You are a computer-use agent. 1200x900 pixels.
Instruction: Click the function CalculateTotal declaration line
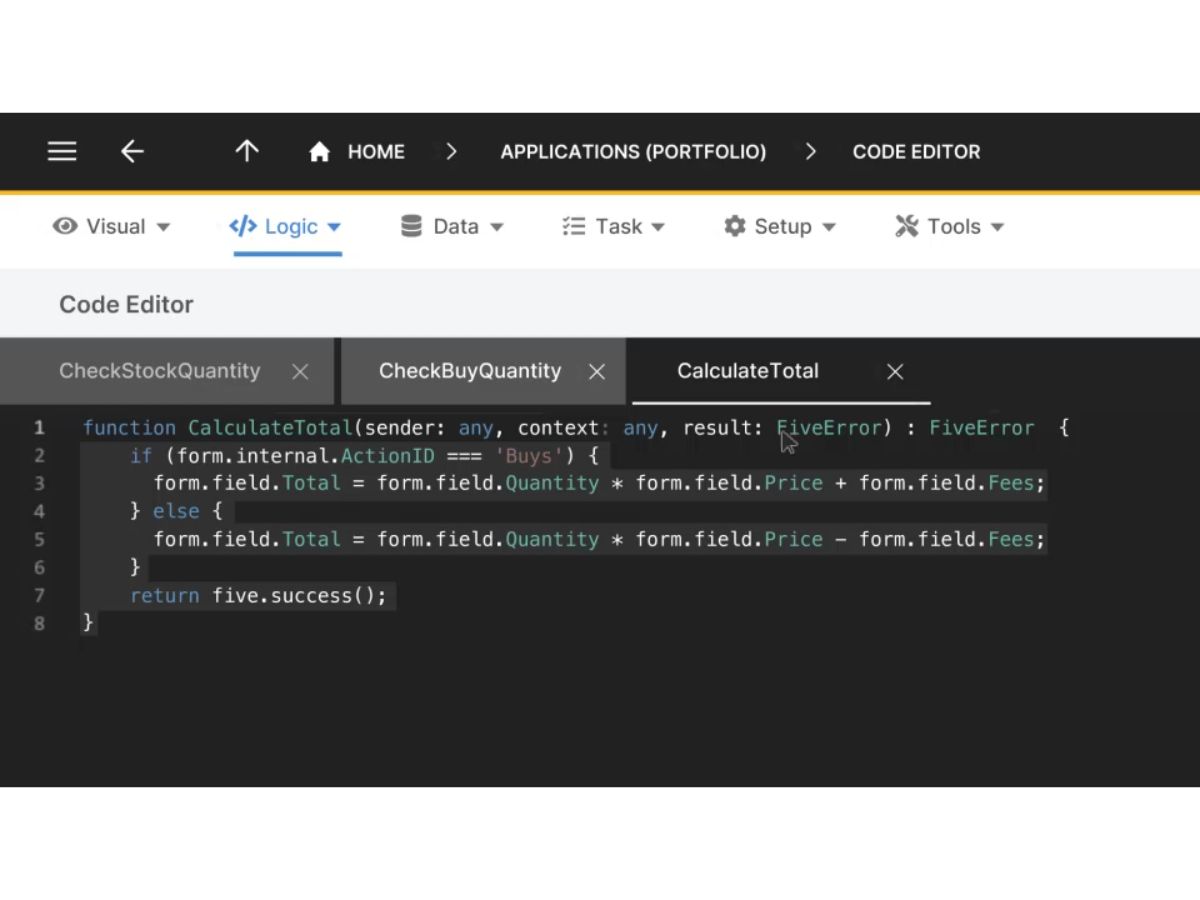coord(576,428)
